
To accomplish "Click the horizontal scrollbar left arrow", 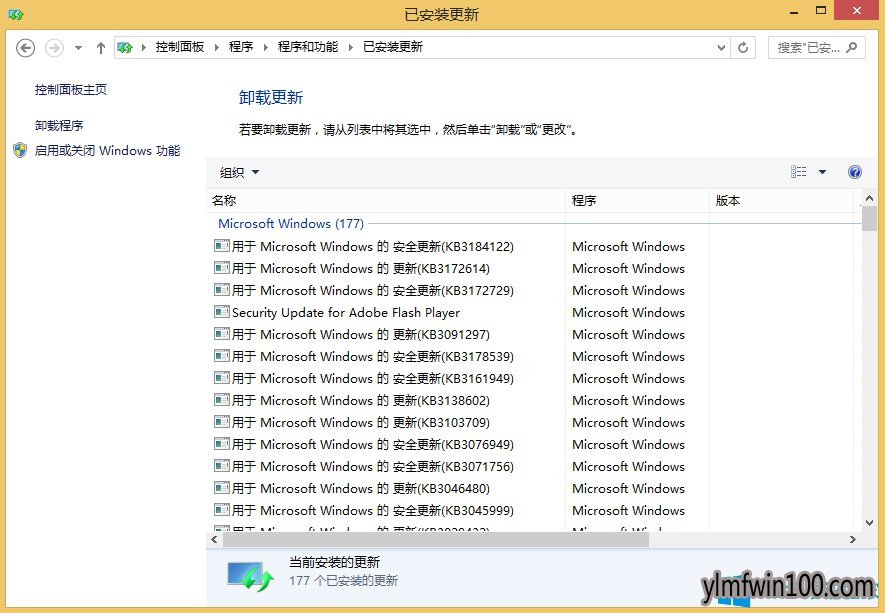I will 214,540.
